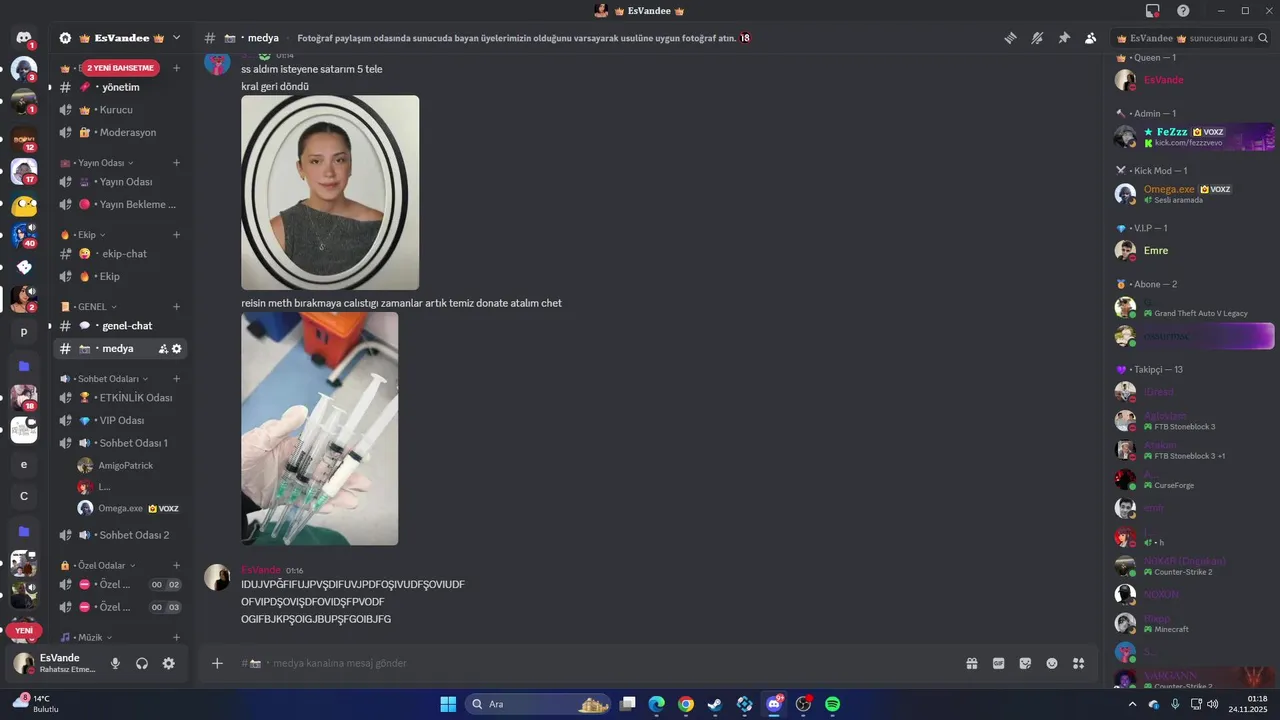Screen dimensions: 1280x720
Task: Show hidden system tray icons chevron
Action: tap(1132, 704)
